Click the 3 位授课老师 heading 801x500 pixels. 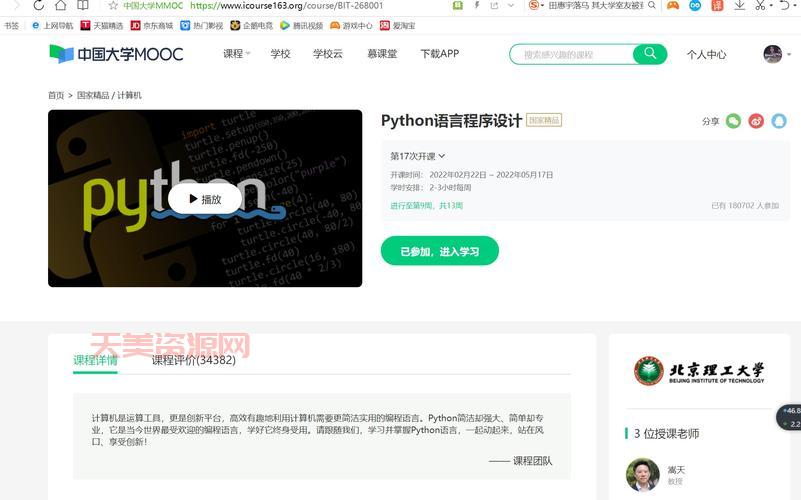[x=667, y=434]
